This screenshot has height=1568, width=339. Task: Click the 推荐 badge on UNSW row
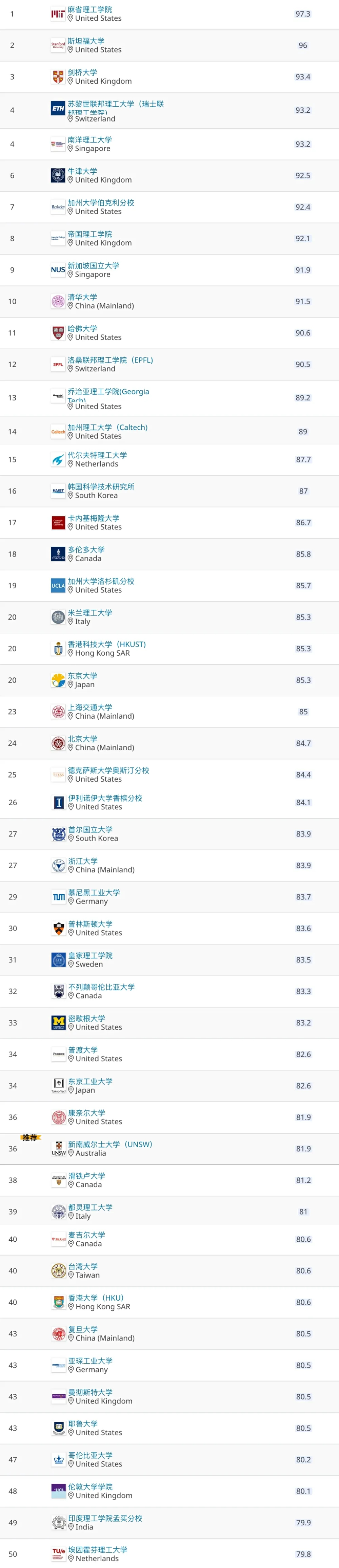click(30, 1137)
